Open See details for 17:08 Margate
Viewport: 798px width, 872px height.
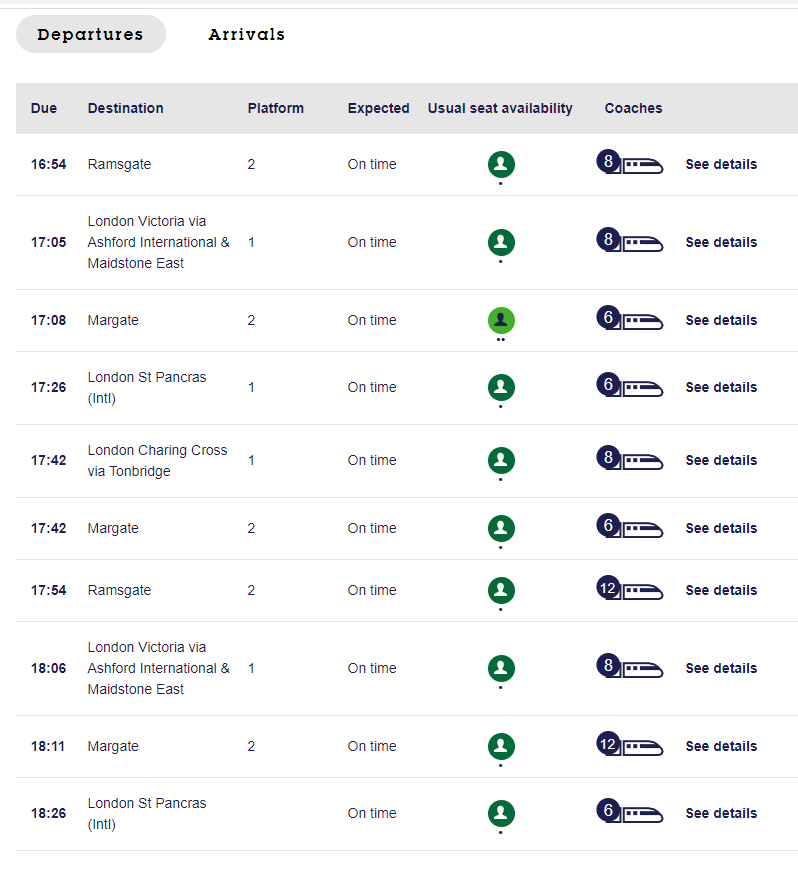[721, 320]
